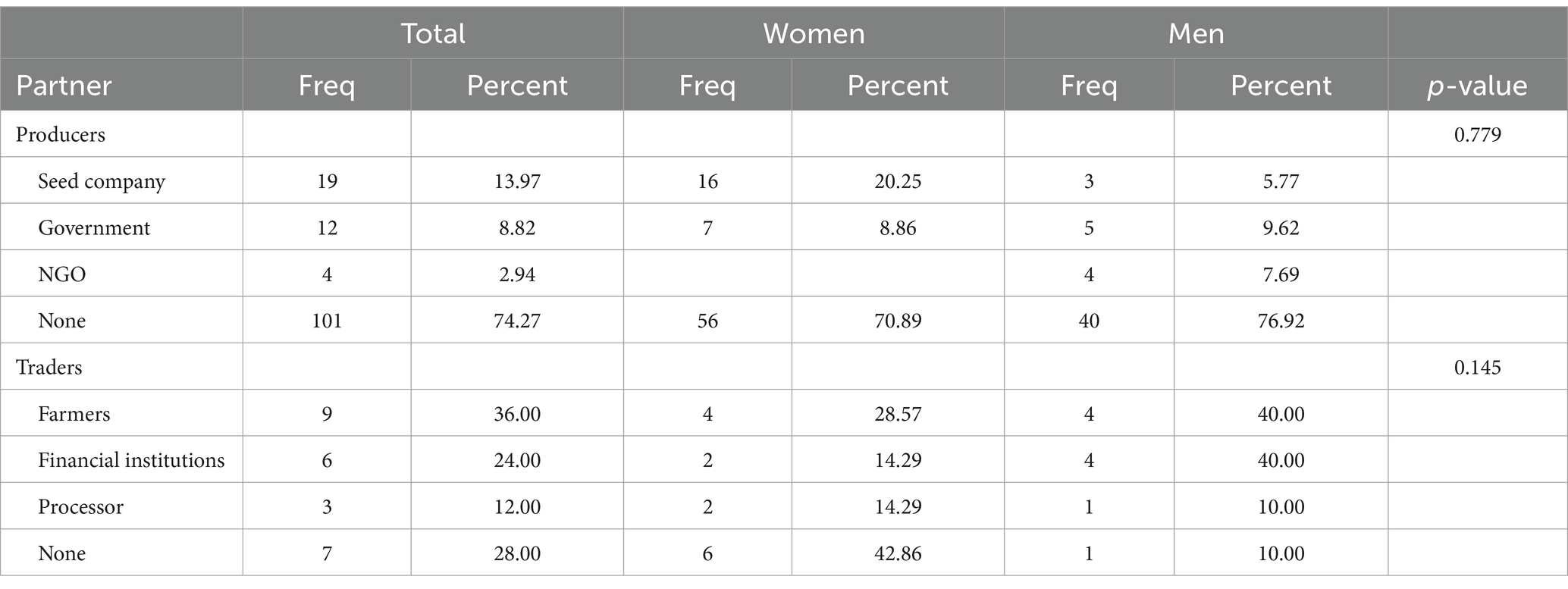Select the Women group header
The image size is (1568, 589).
[x=814, y=33]
